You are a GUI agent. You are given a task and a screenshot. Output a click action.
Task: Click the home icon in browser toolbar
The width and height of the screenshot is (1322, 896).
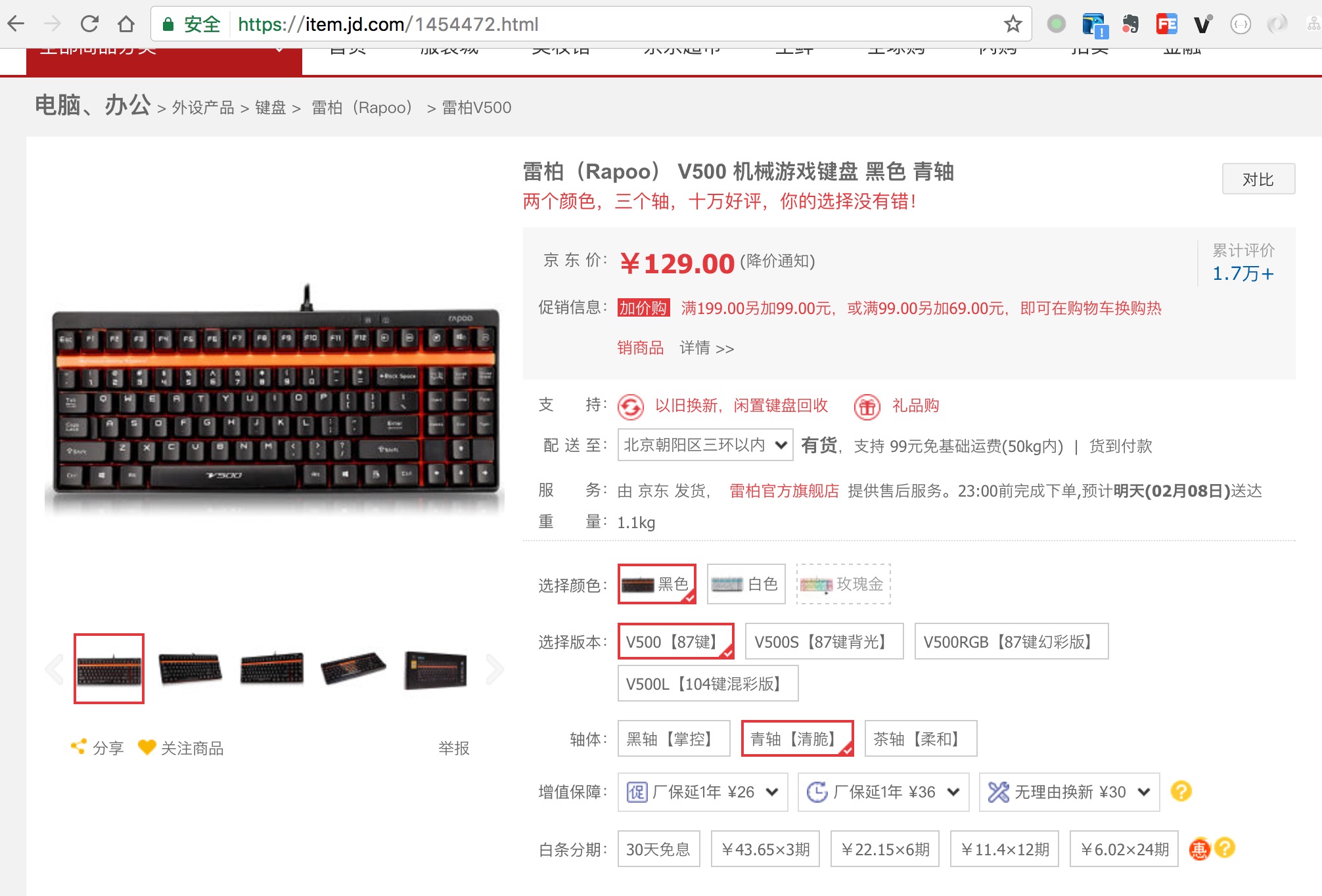(125, 24)
